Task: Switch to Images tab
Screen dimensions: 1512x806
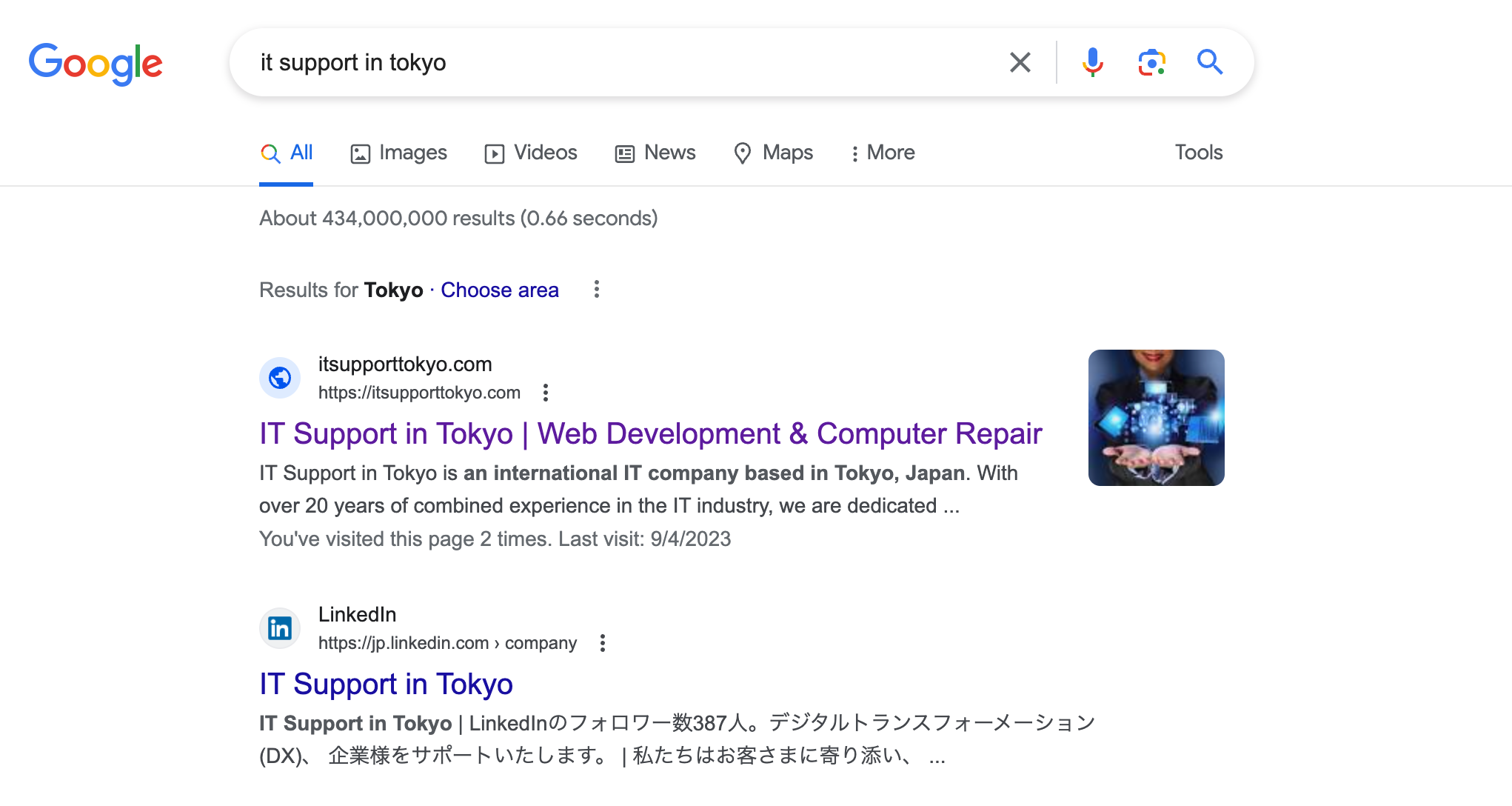Action: click(398, 153)
